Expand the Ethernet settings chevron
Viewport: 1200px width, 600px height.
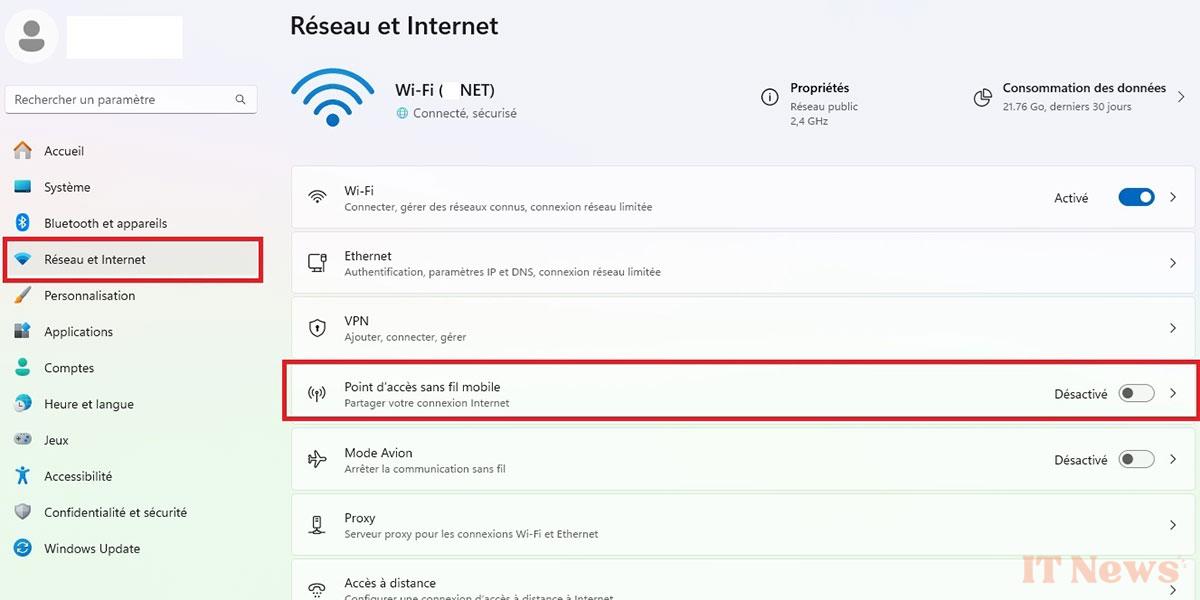tap(1173, 263)
